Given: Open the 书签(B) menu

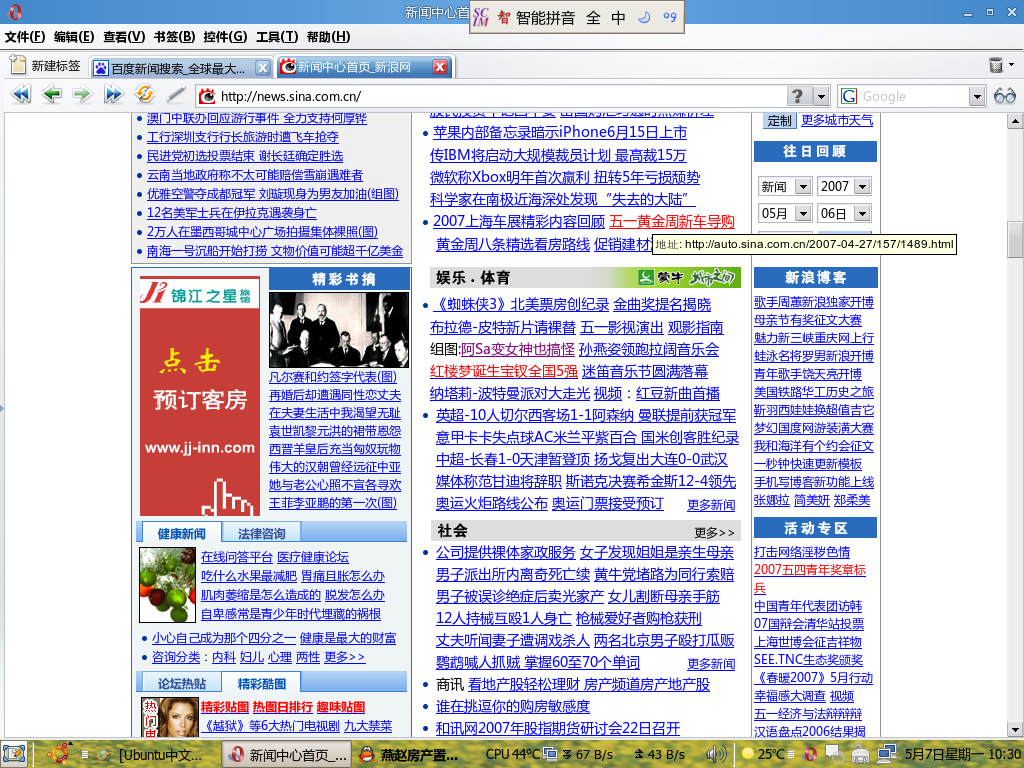Looking at the screenshot, I should point(174,37).
